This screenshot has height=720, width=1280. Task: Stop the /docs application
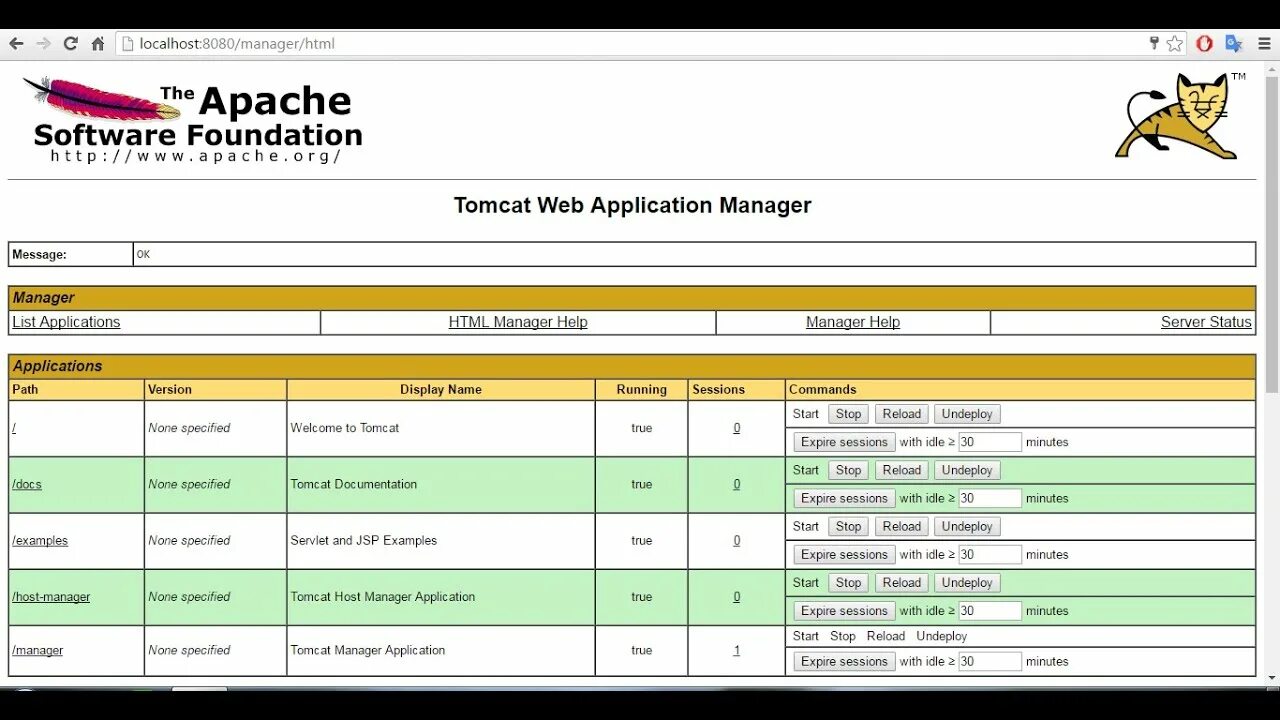tap(848, 470)
